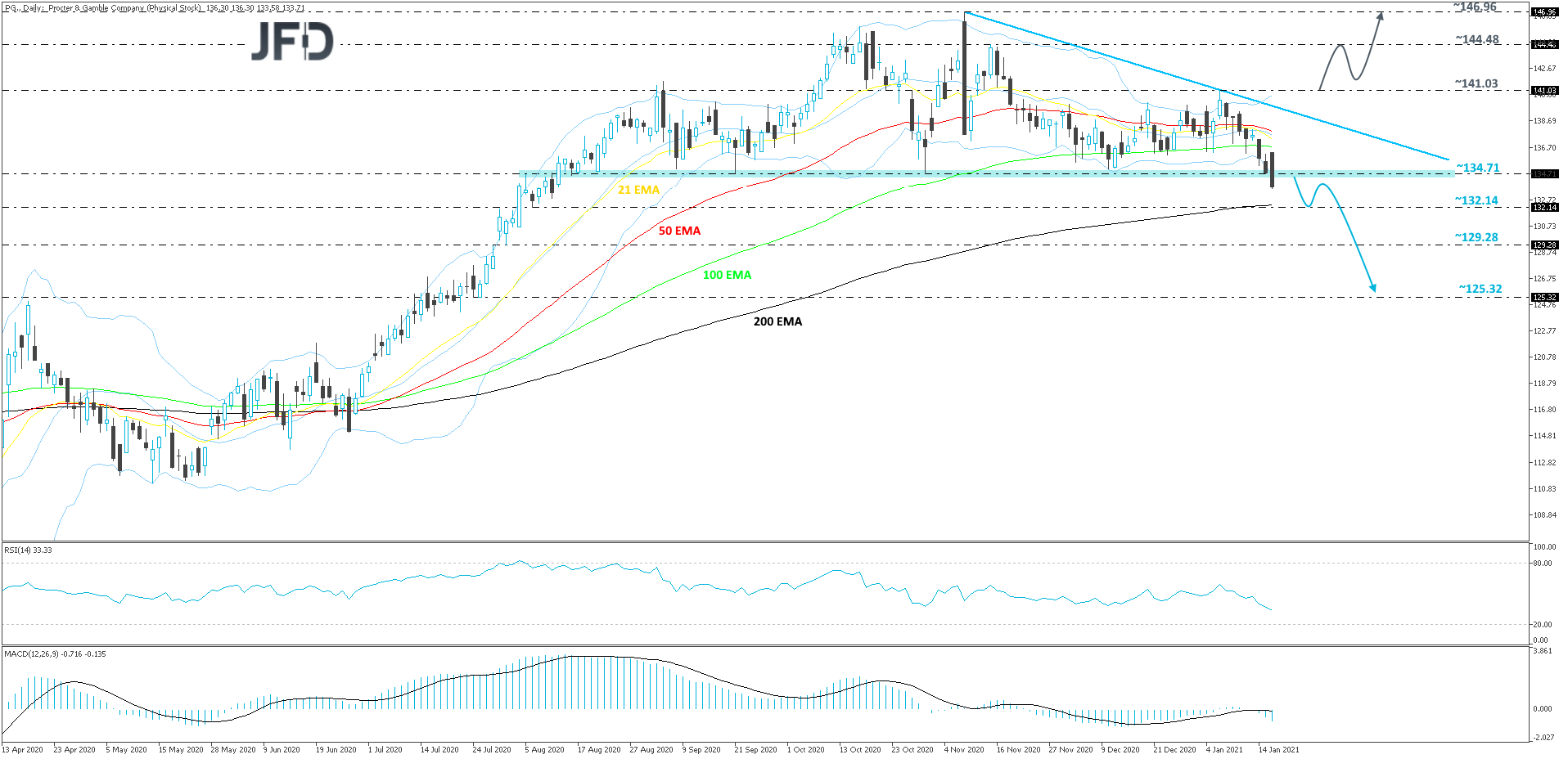Select the 200 EMA black label
Image resolution: width=1568 pixels, height=759 pixels.
click(777, 321)
